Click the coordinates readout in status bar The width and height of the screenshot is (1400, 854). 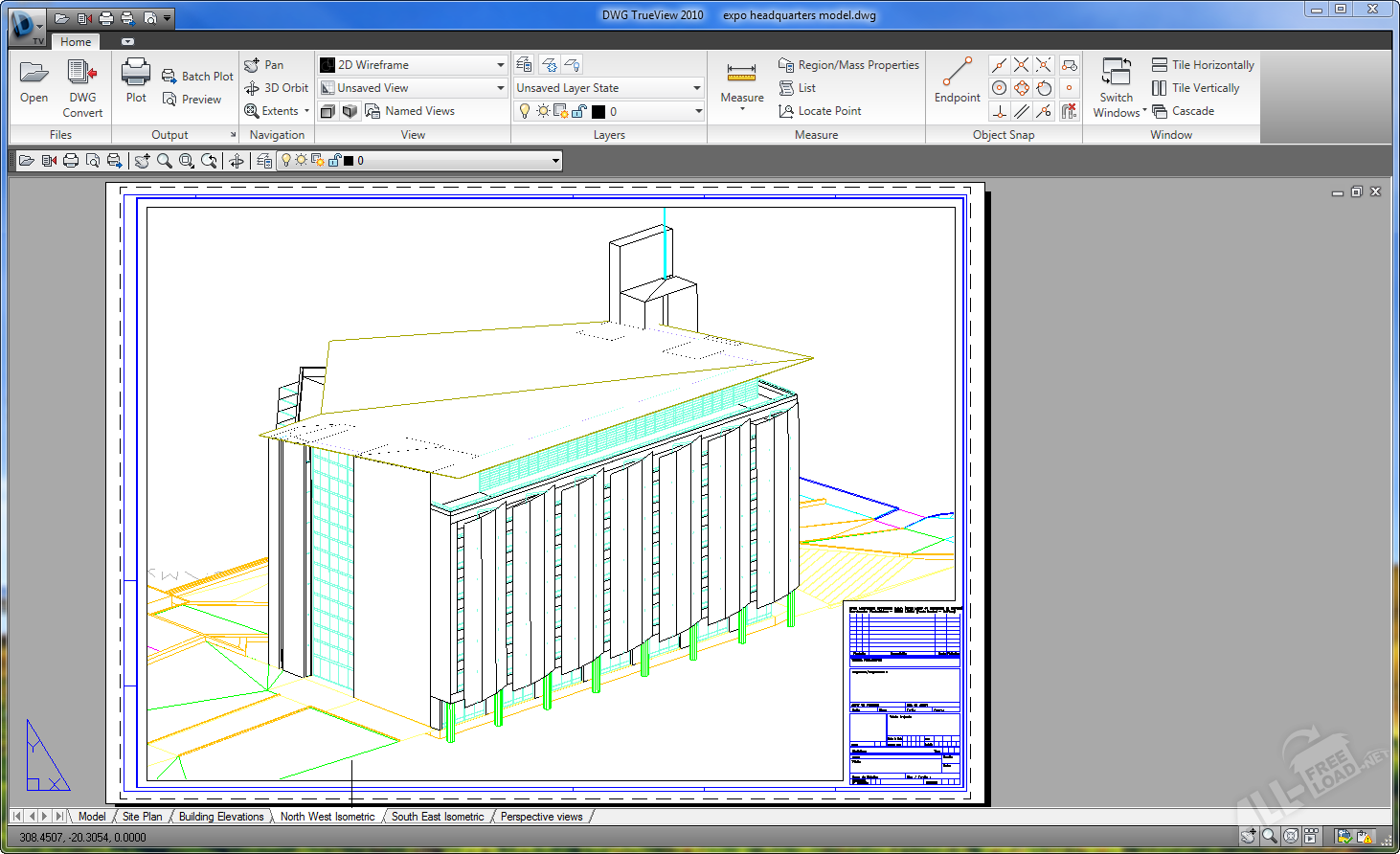(82, 838)
